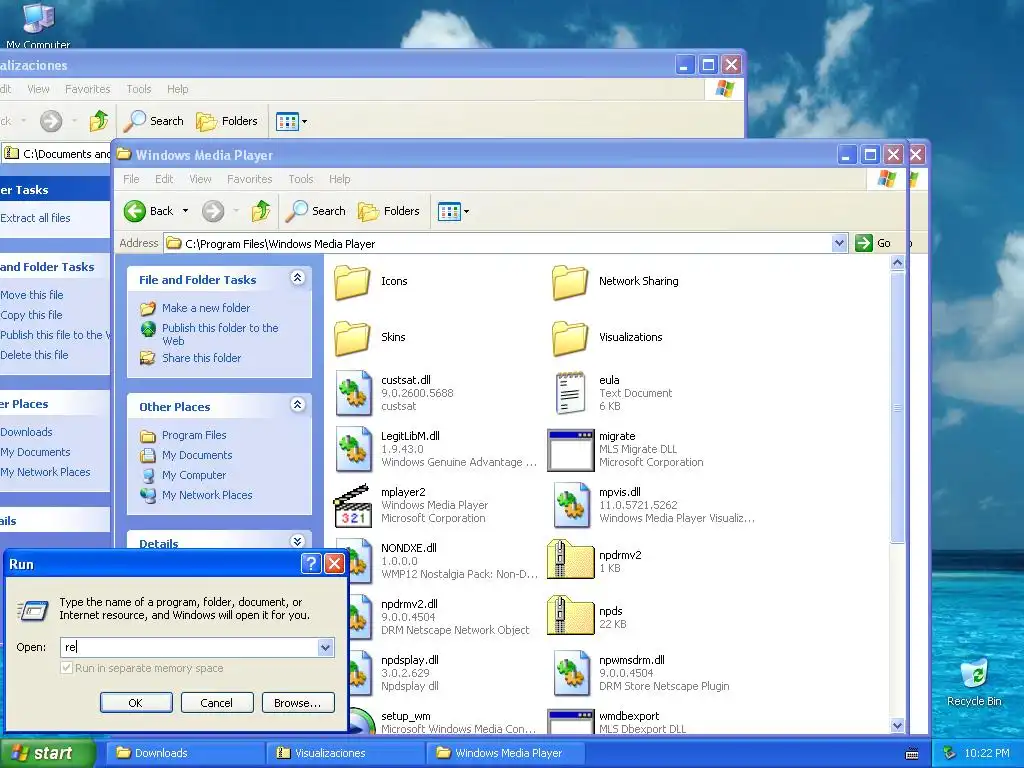
Task: Select the npds zipped folder icon
Action: (570, 616)
